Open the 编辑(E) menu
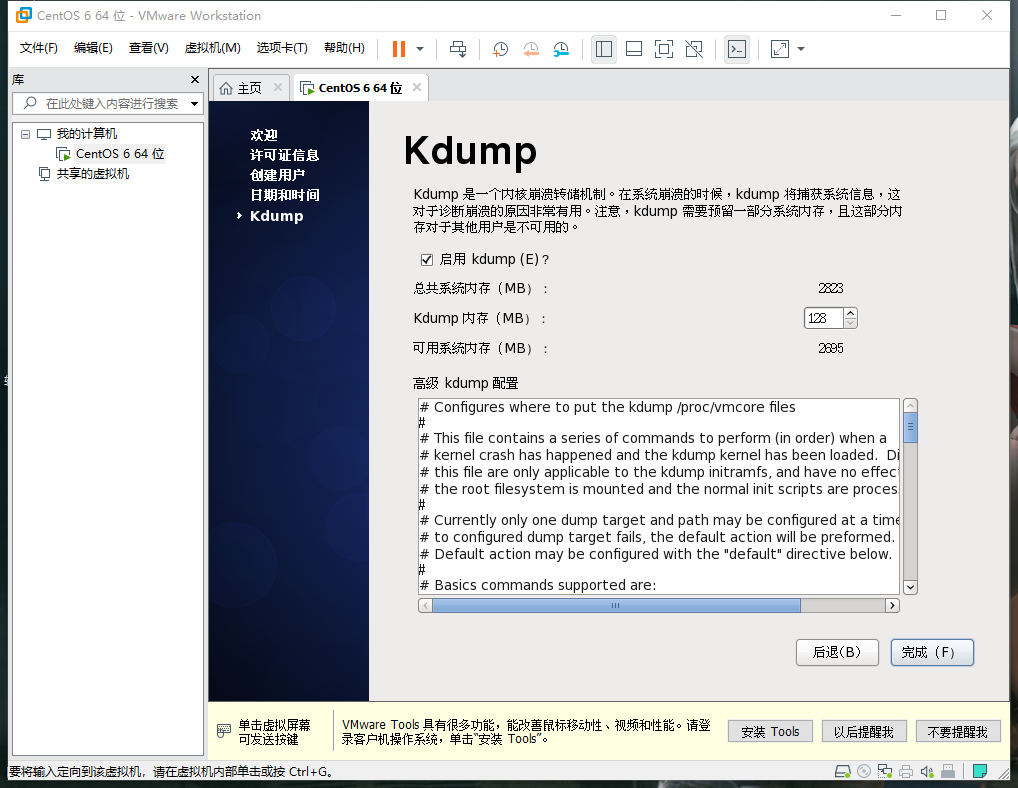 [x=93, y=48]
